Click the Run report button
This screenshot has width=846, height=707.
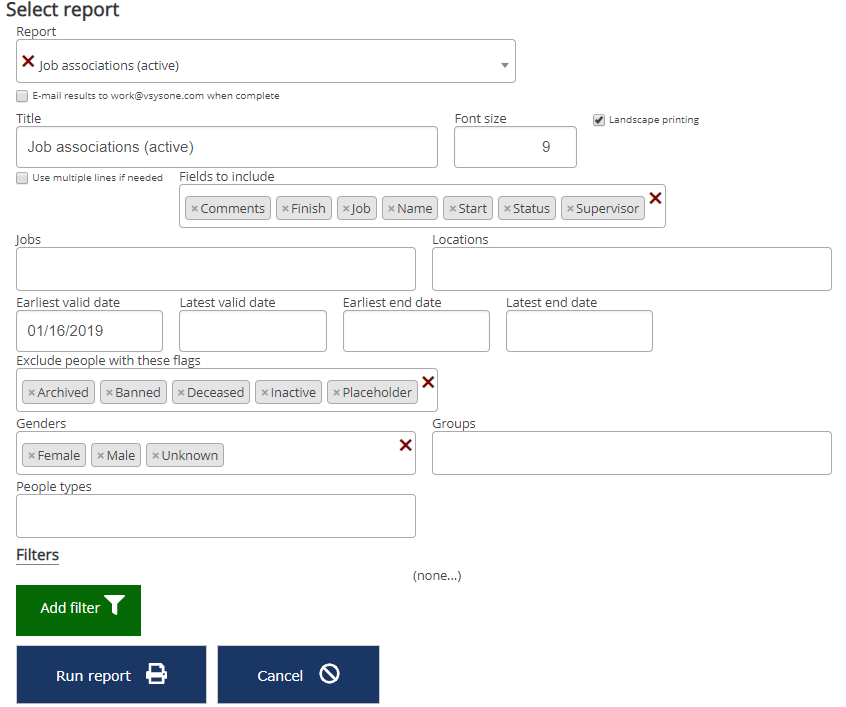click(x=111, y=675)
